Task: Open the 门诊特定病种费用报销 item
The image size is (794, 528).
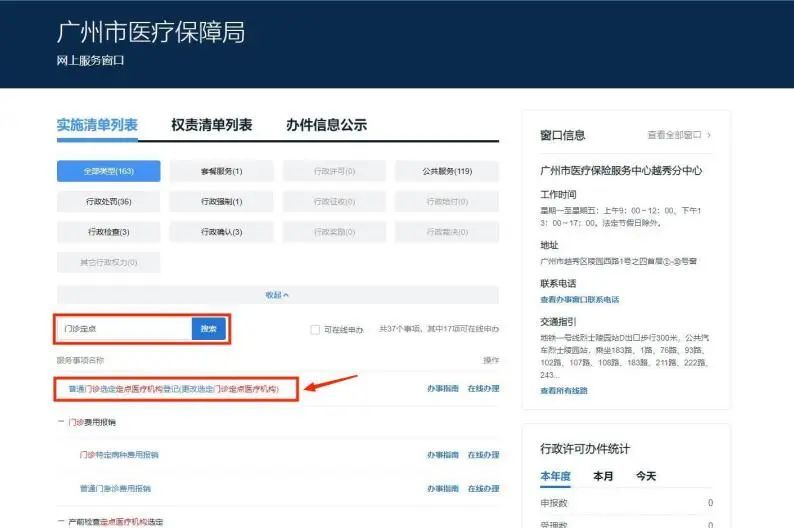Action: [119, 455]
